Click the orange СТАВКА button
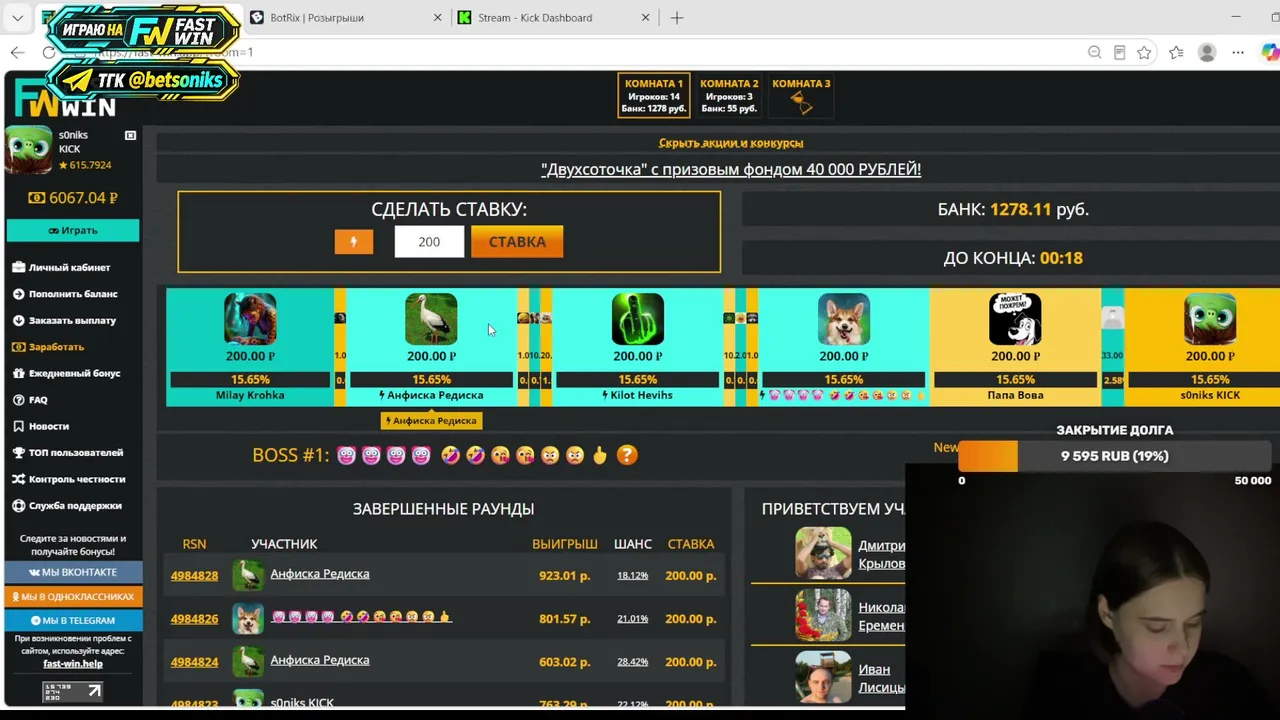Screen dimensions: 1280x720 [x=517, y=241]
